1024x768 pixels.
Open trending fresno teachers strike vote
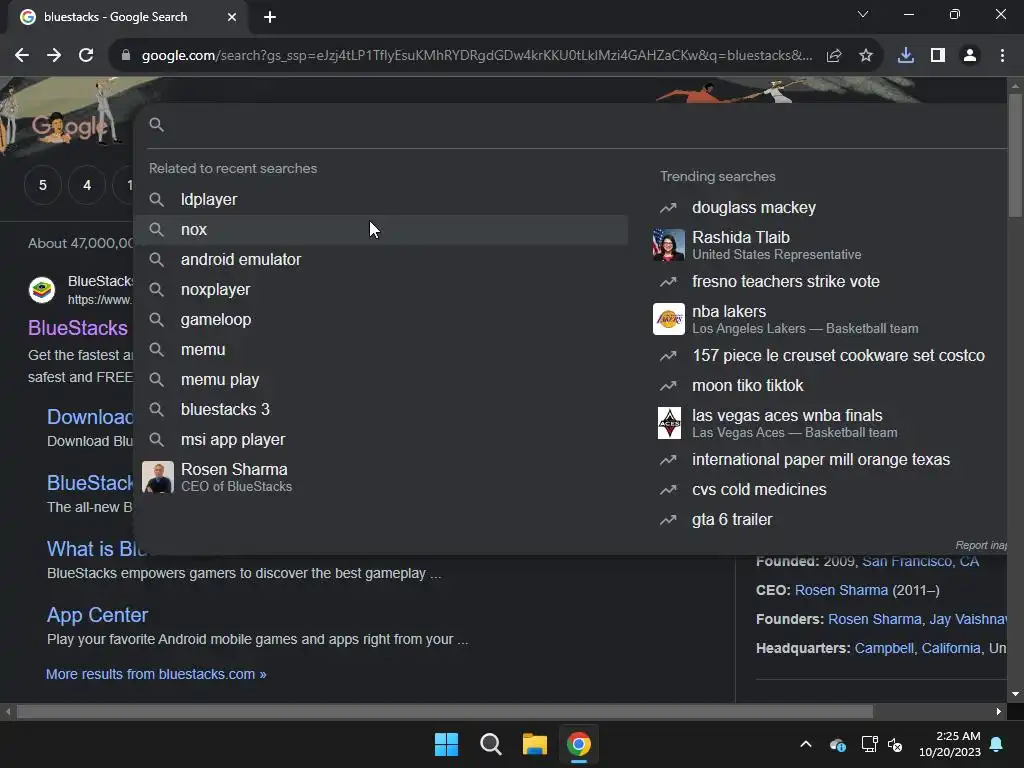tap(826, 281)
